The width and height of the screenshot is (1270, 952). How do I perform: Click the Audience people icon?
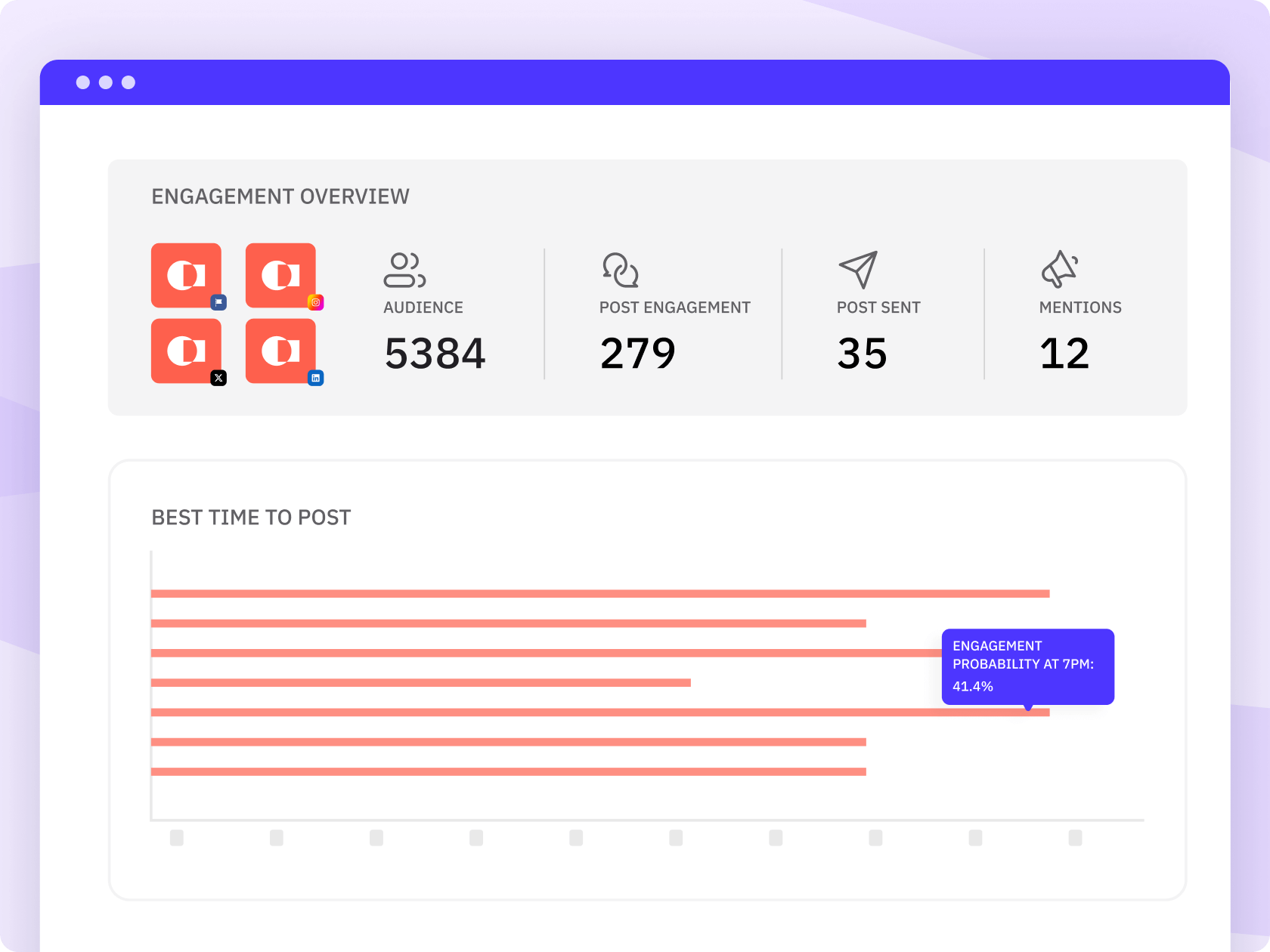[x=404, y=270]
